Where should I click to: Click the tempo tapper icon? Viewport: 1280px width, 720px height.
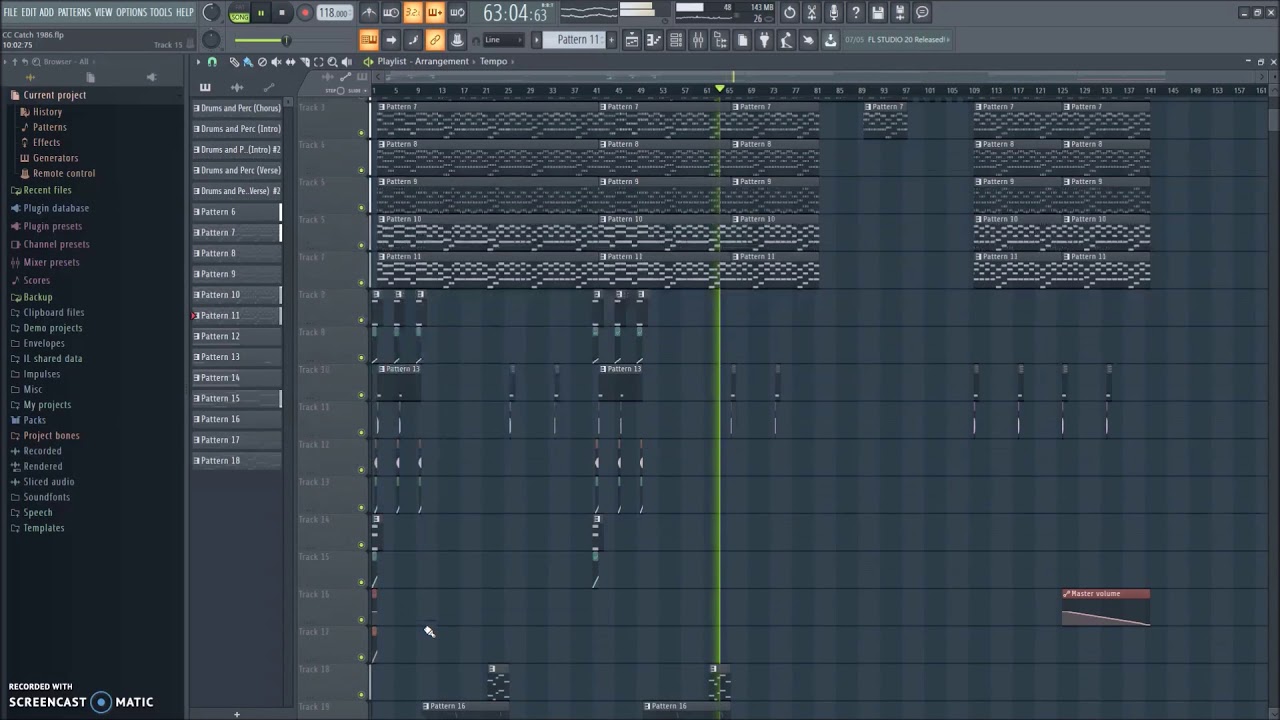pos(786,40)
